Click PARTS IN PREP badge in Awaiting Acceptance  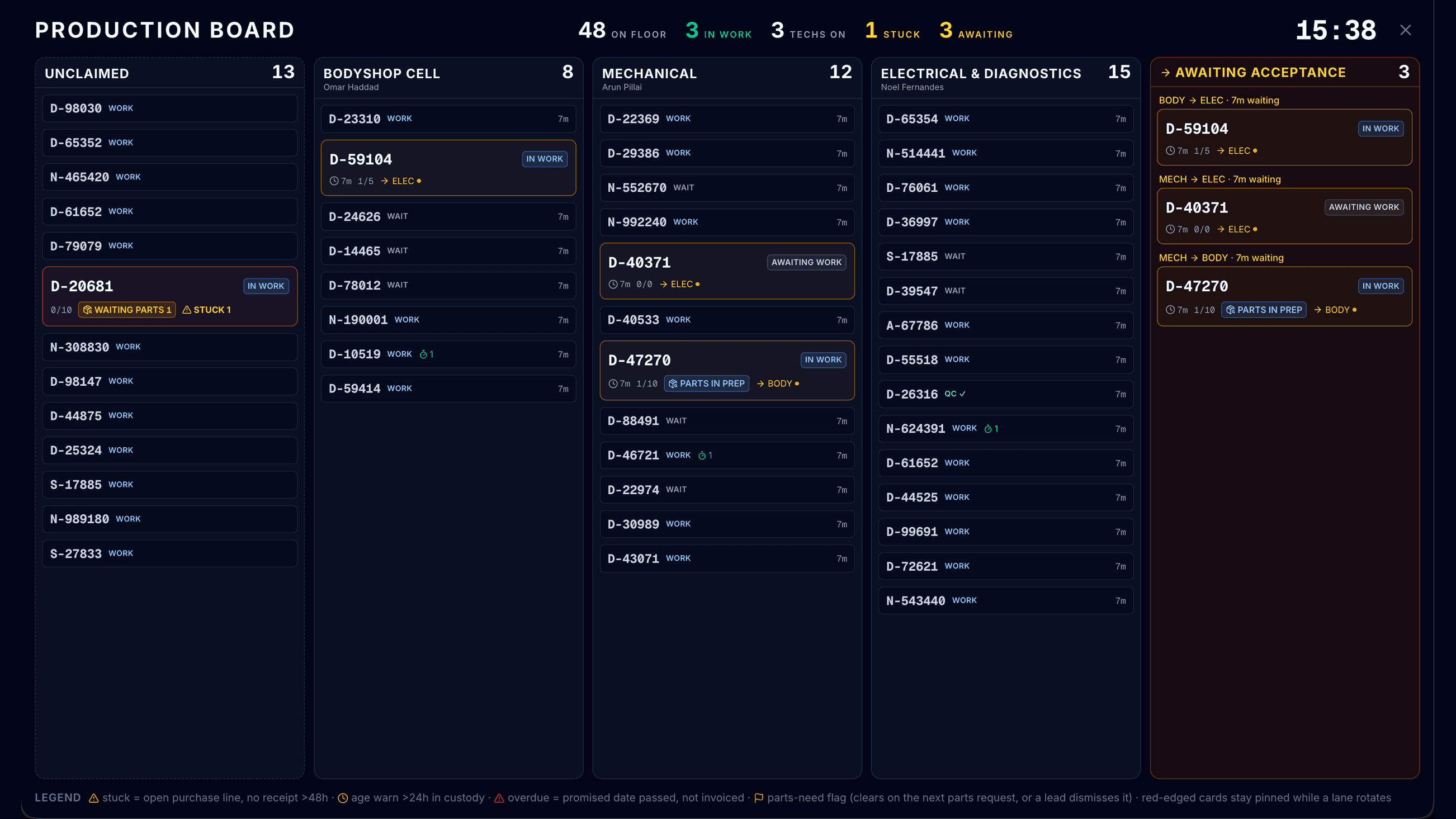coord(1264,310)
